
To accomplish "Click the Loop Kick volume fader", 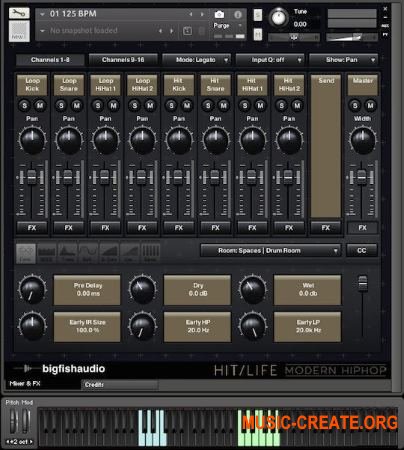I will 32,176.
